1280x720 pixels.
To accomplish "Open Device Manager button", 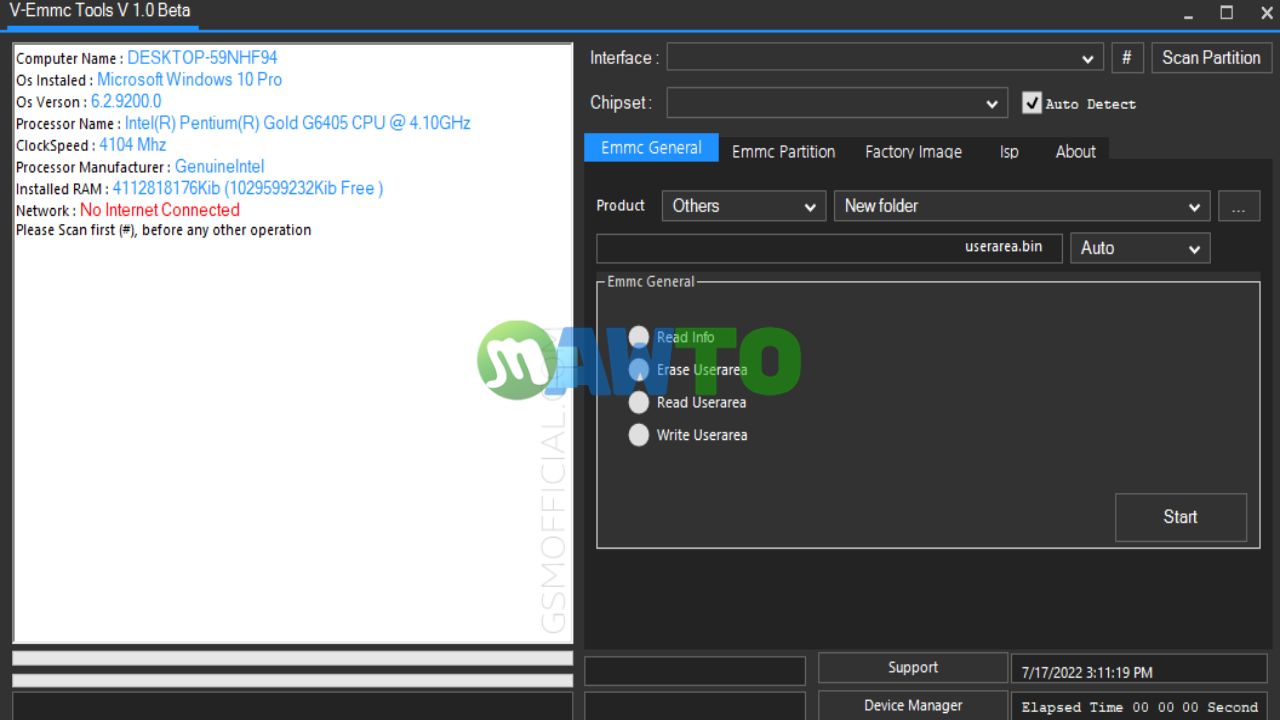I will (913, 705).
